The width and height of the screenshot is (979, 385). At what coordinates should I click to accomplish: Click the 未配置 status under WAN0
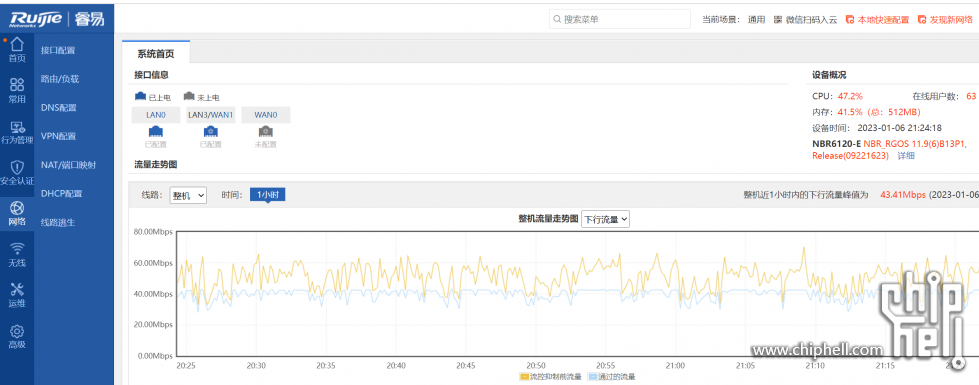(265, 144)
